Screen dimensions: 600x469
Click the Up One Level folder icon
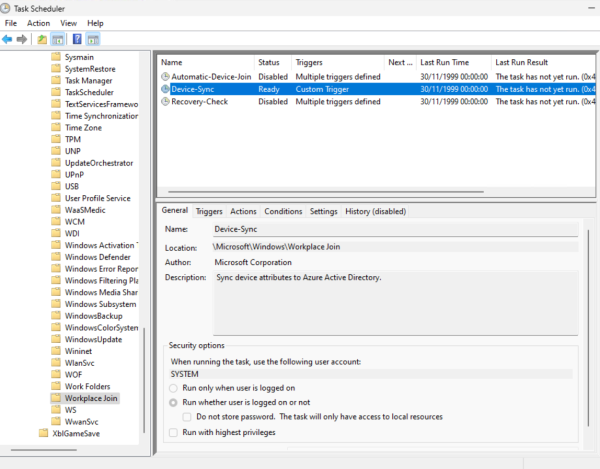pos(42,39)
